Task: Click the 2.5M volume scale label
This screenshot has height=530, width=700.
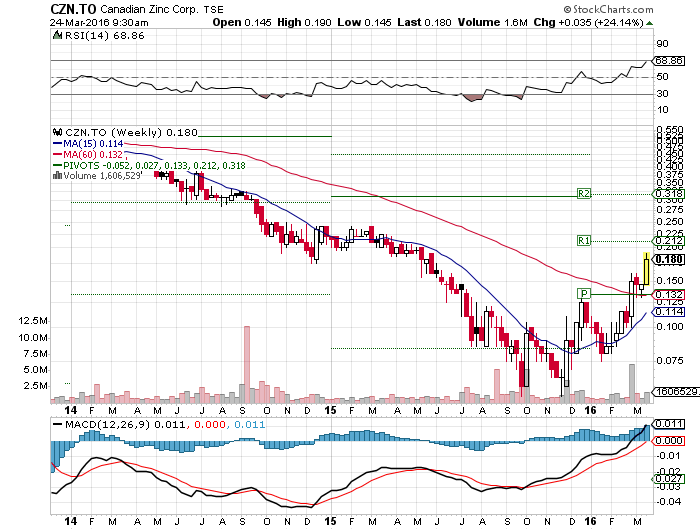Action: [35, 386]
